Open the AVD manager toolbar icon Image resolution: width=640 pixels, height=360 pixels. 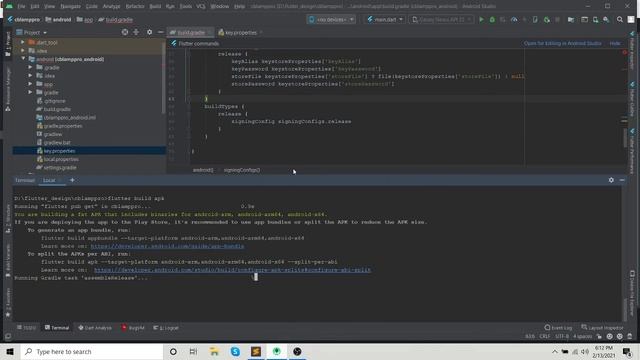tap(596, 20)
